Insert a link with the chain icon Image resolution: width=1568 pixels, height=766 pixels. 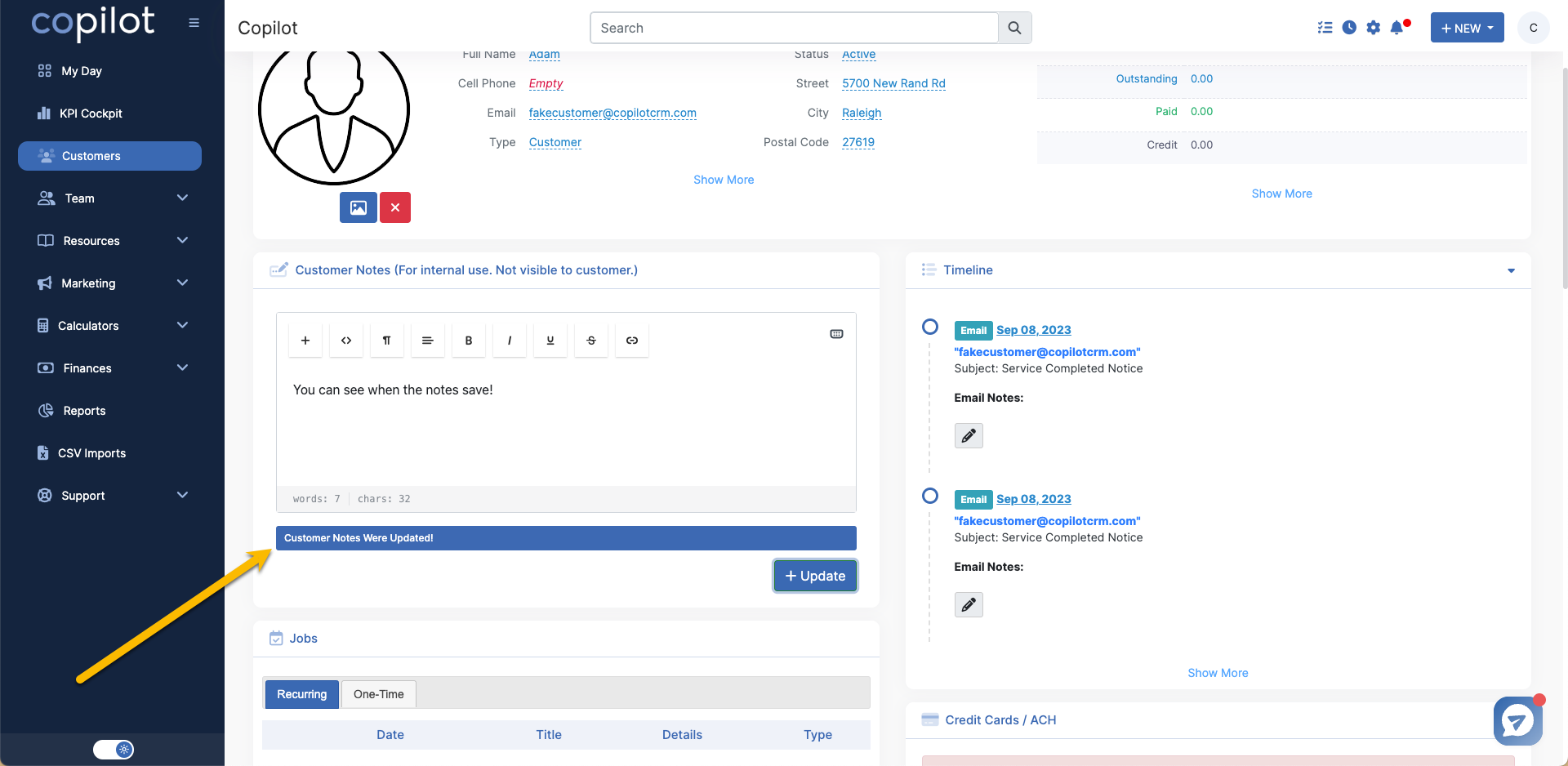(632, 341)
